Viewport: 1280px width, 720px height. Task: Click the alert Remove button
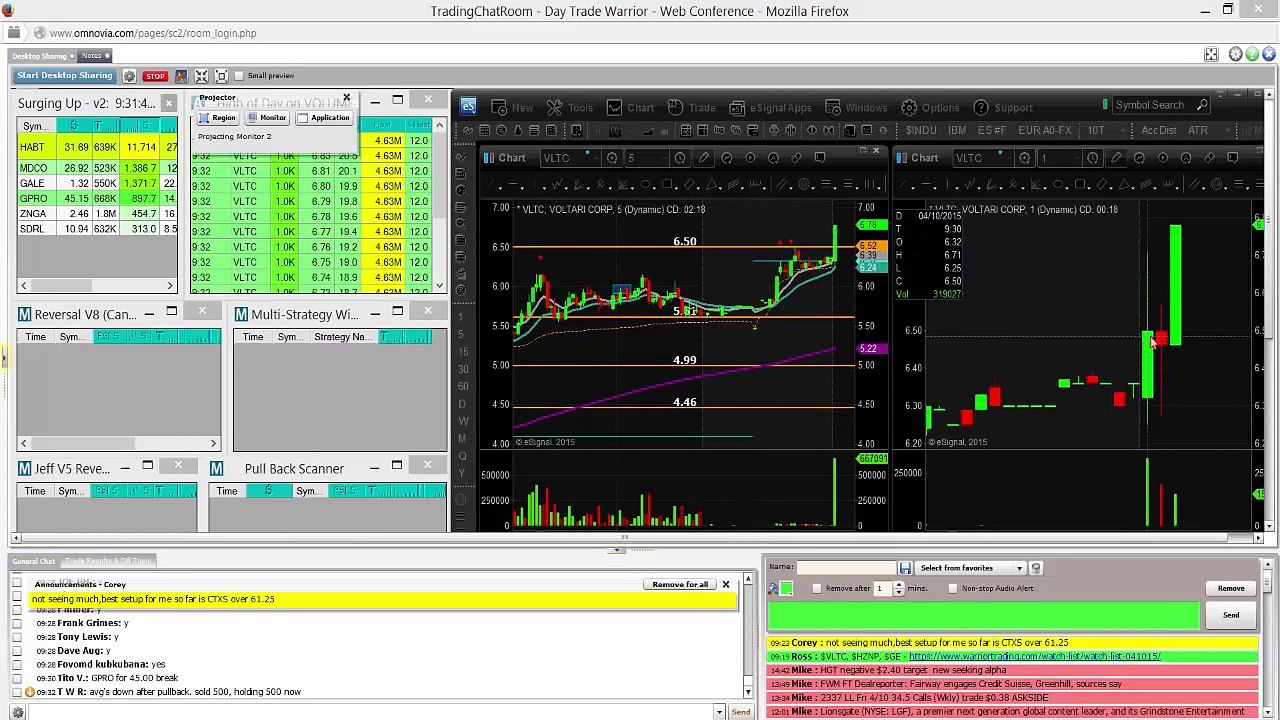(x=1231, y=588)
